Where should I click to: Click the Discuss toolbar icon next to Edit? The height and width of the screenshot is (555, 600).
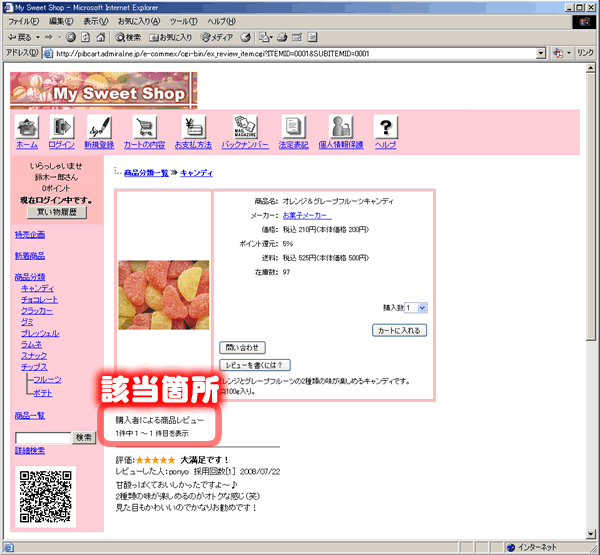point(313,37)
